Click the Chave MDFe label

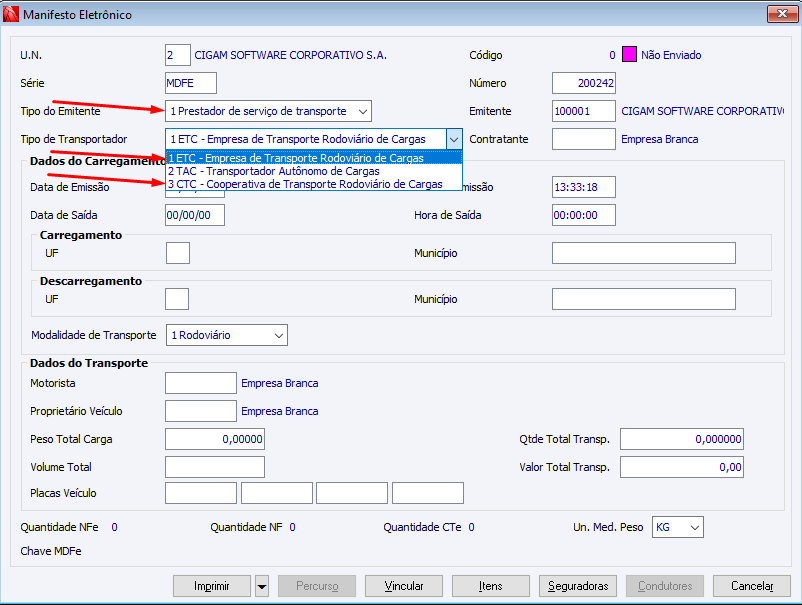tap(51, 551)
